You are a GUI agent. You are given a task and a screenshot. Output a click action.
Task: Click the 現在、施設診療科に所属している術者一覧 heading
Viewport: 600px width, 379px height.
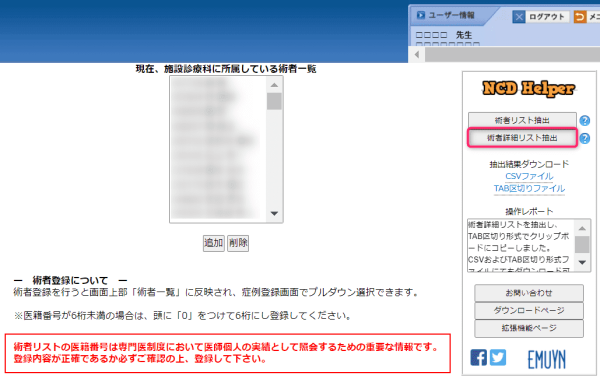tap(226, 69)
